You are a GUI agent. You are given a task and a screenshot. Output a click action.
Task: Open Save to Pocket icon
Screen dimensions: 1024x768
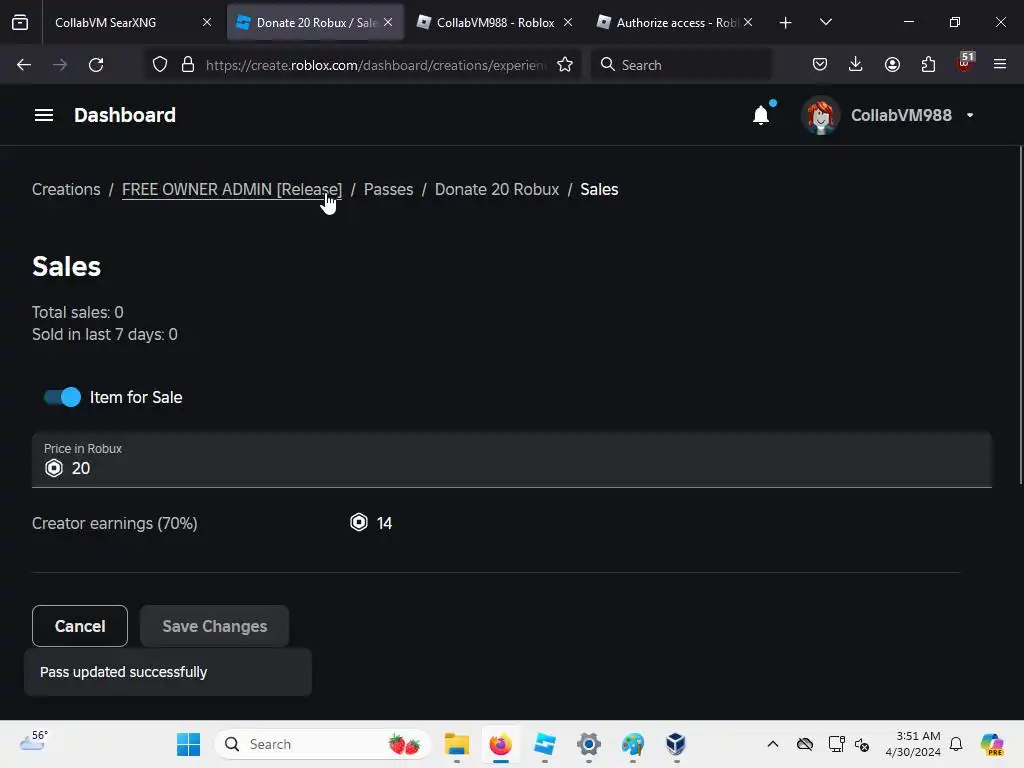pos(820,65)
